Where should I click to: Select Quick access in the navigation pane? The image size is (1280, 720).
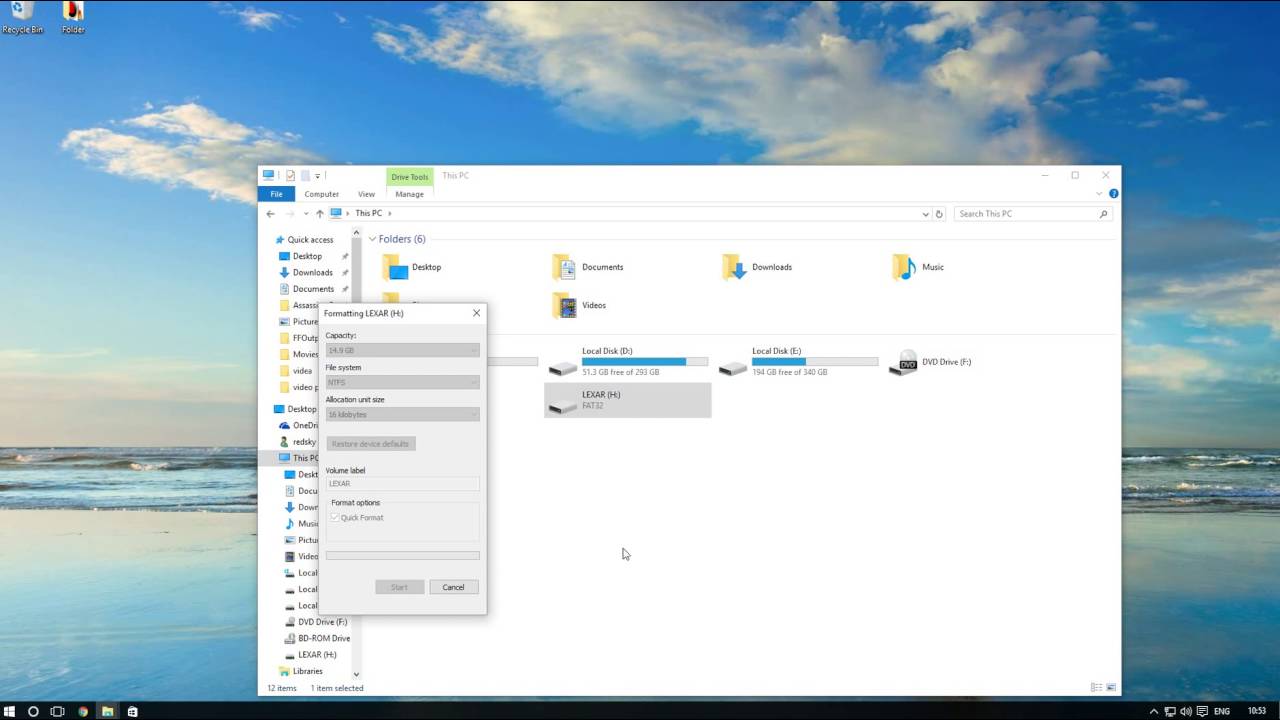tap(310, 240)
